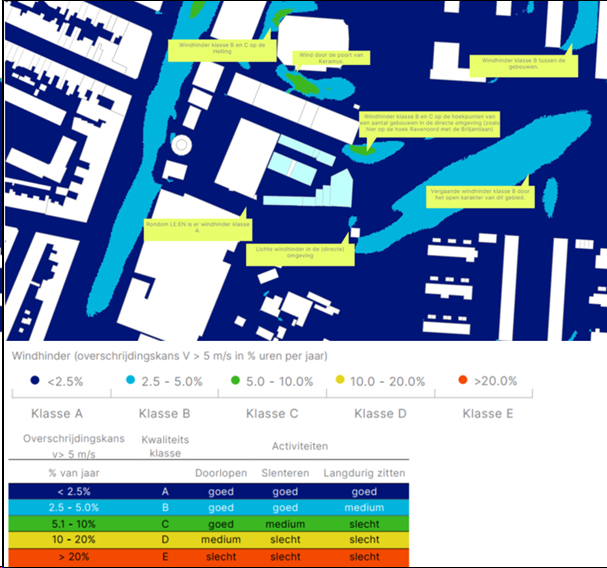This screenshot has height=568, width=607.
Task: Click the 'Overschrijdingskans v> 5 m/s' table header
Action: pos(74,446)
